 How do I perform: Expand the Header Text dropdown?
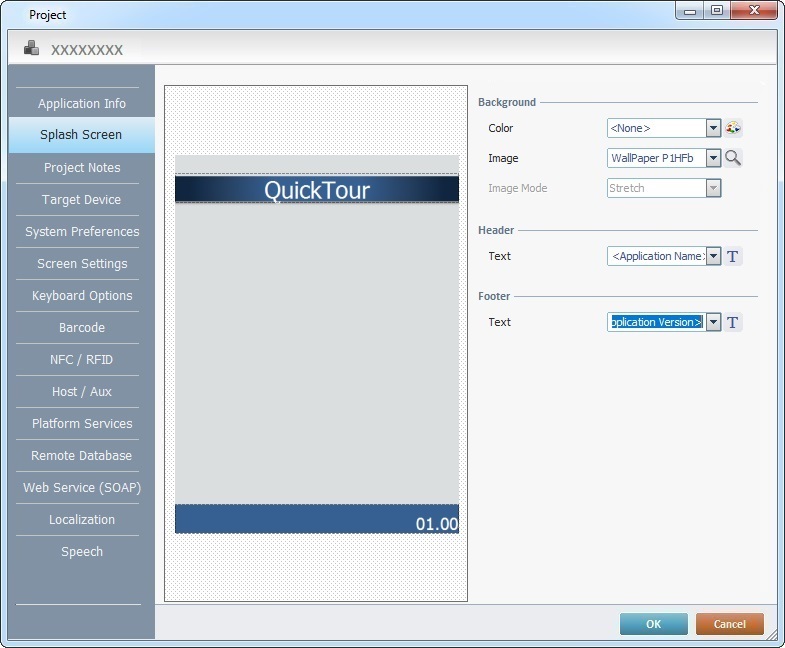[x=713, y=256]
